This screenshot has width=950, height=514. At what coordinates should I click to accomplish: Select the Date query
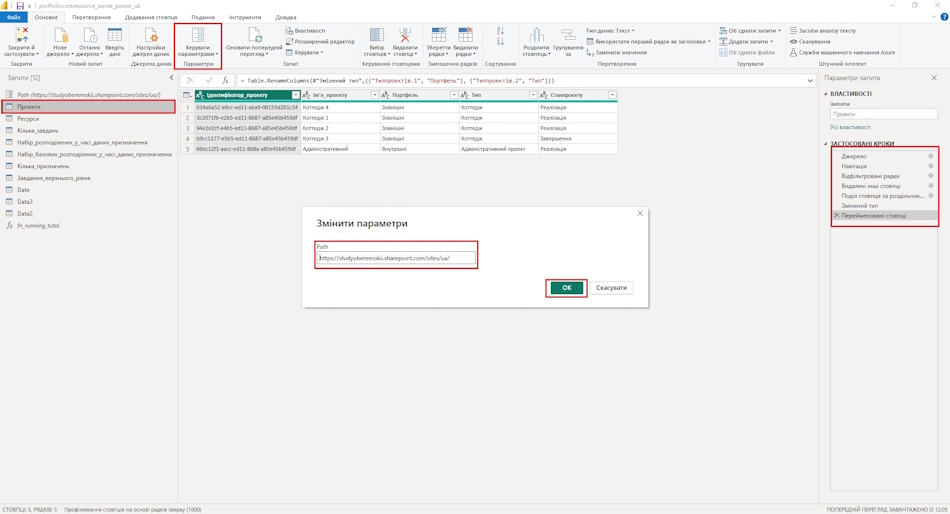tap(89, 190)
